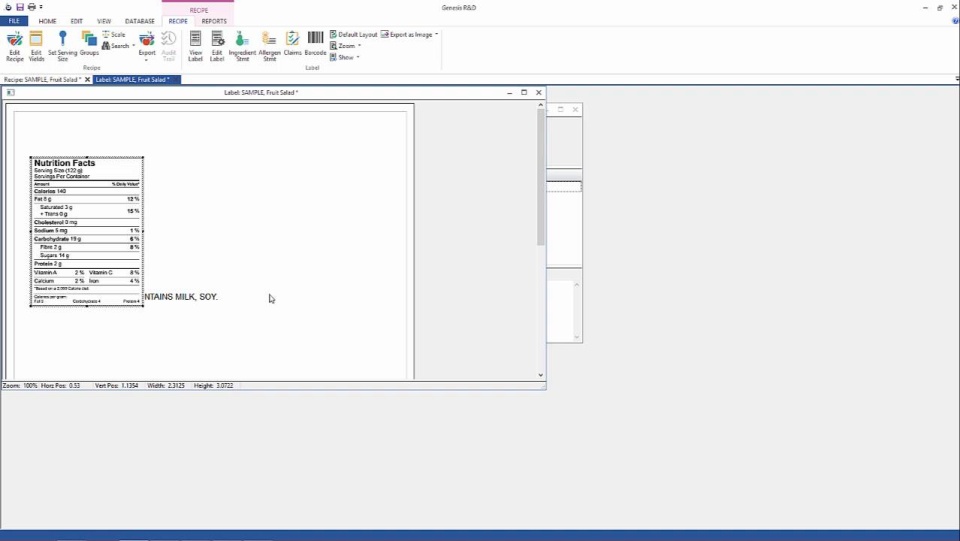Select the Barcode tool

click(315, 43)
